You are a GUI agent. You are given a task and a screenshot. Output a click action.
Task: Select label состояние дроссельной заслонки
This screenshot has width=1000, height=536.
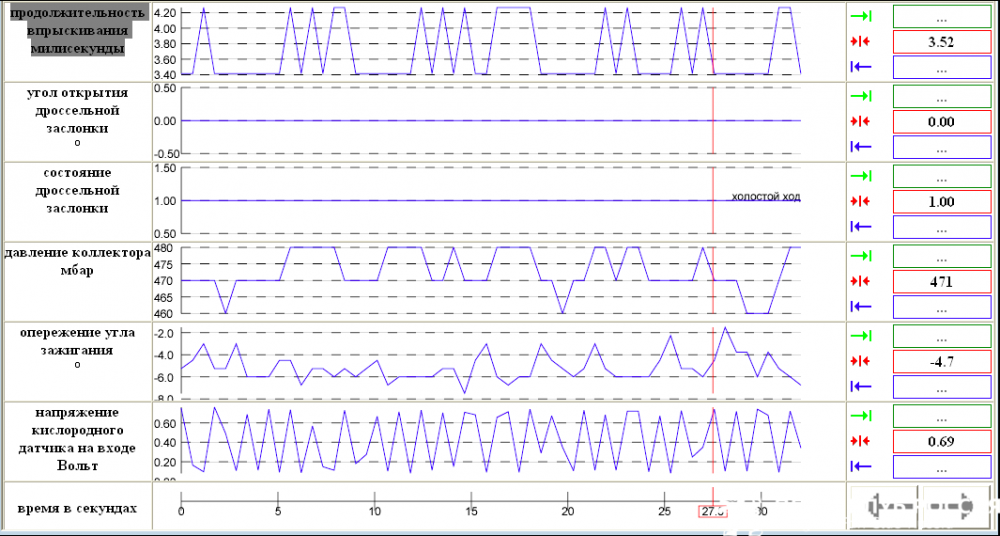click(x=77, y=190)
